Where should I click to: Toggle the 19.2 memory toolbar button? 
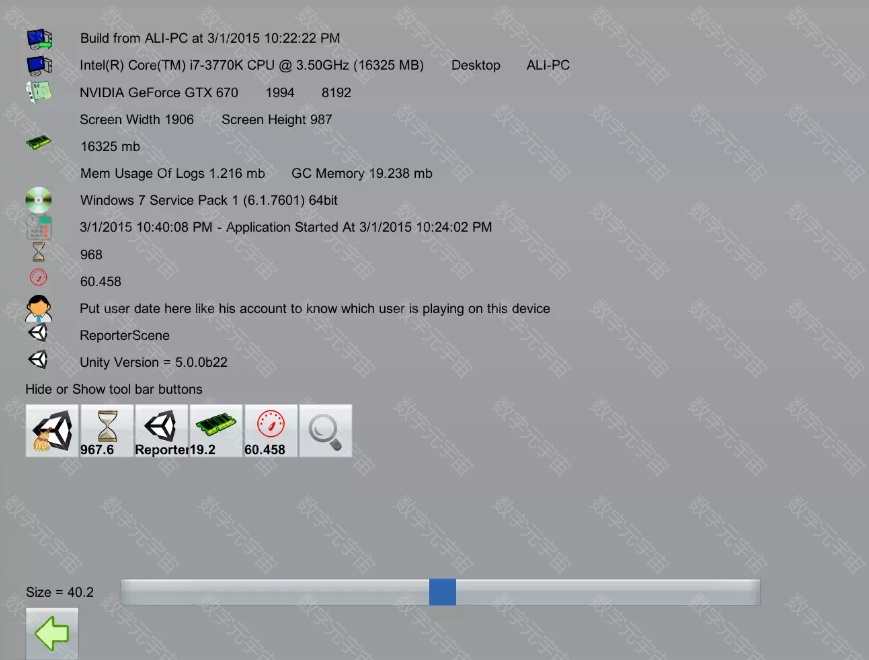coord(216,431)
